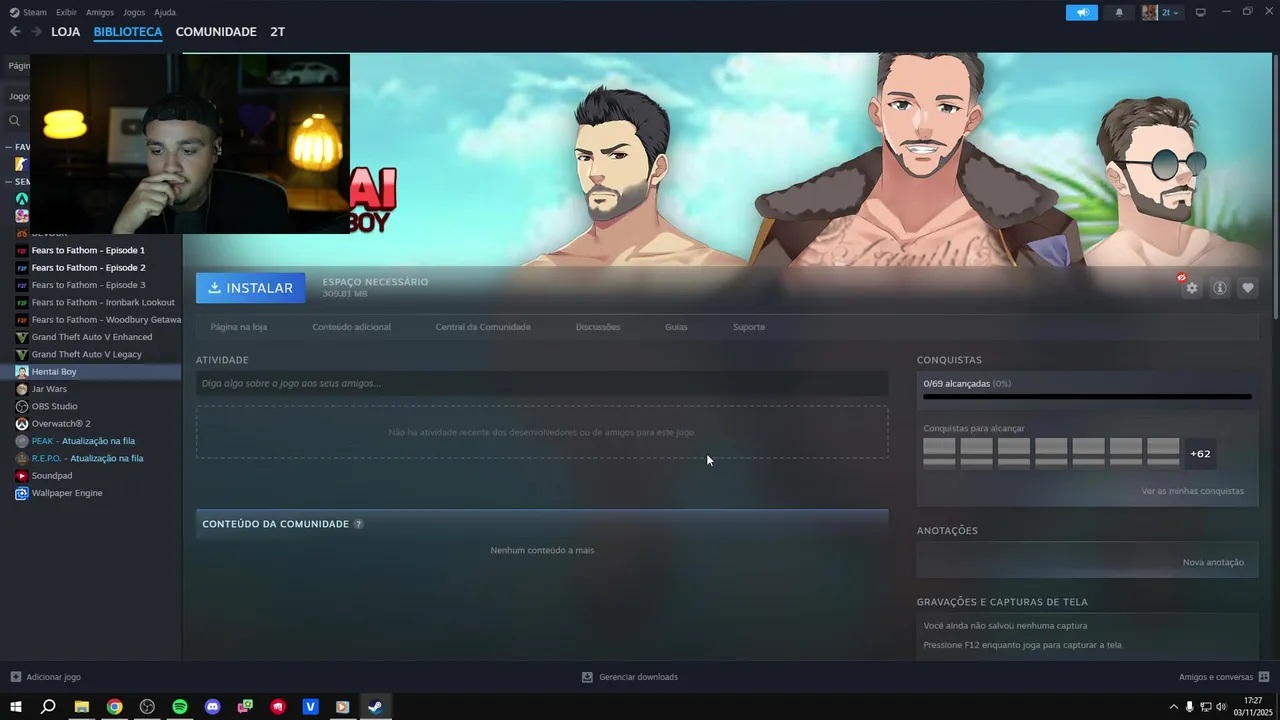This screenshot has height=720, width=1280.
Task: Open OBS Studio from taskbar
Action: [147, 707]
